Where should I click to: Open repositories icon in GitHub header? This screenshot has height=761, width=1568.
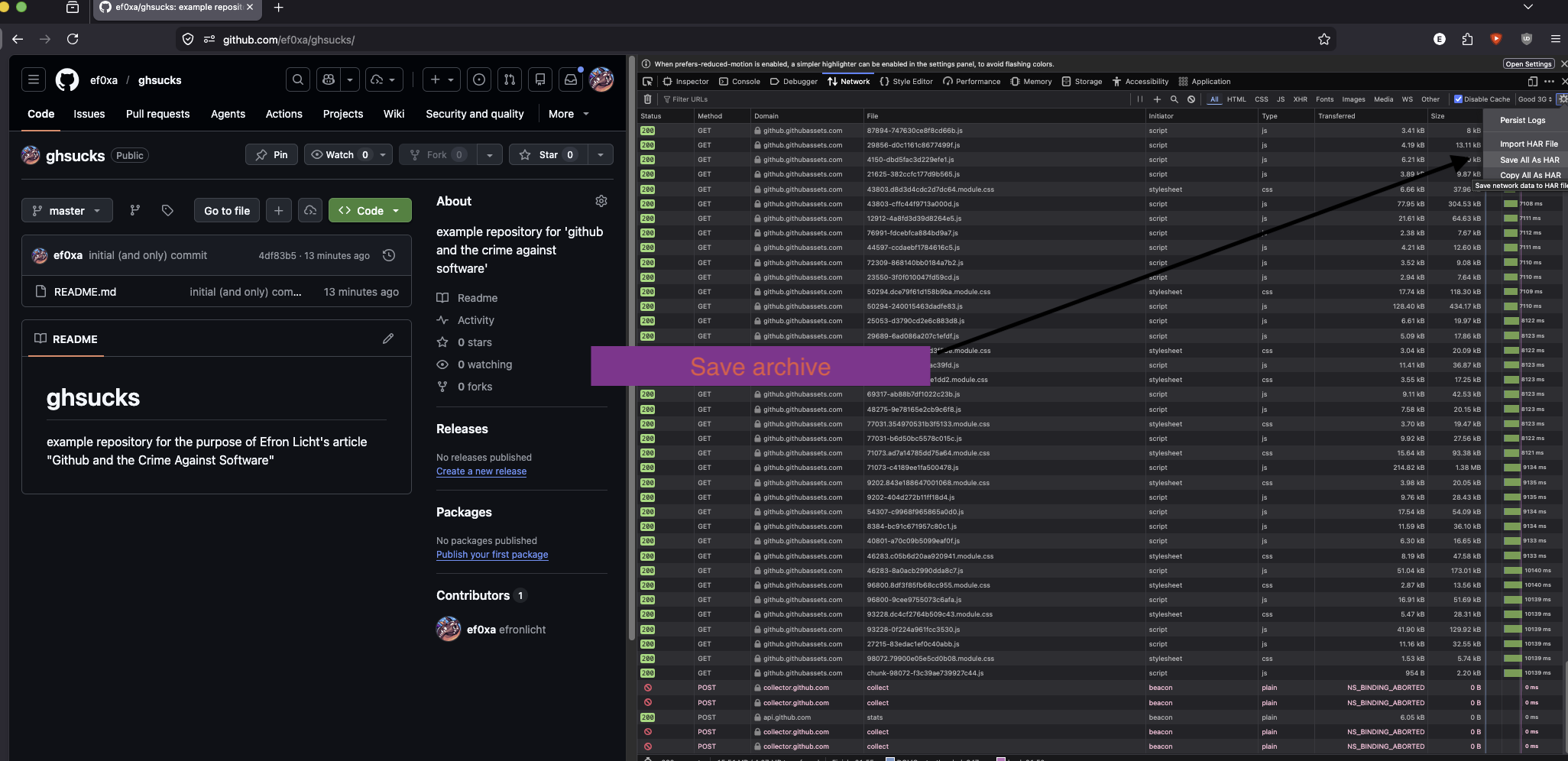click(540, 79)
